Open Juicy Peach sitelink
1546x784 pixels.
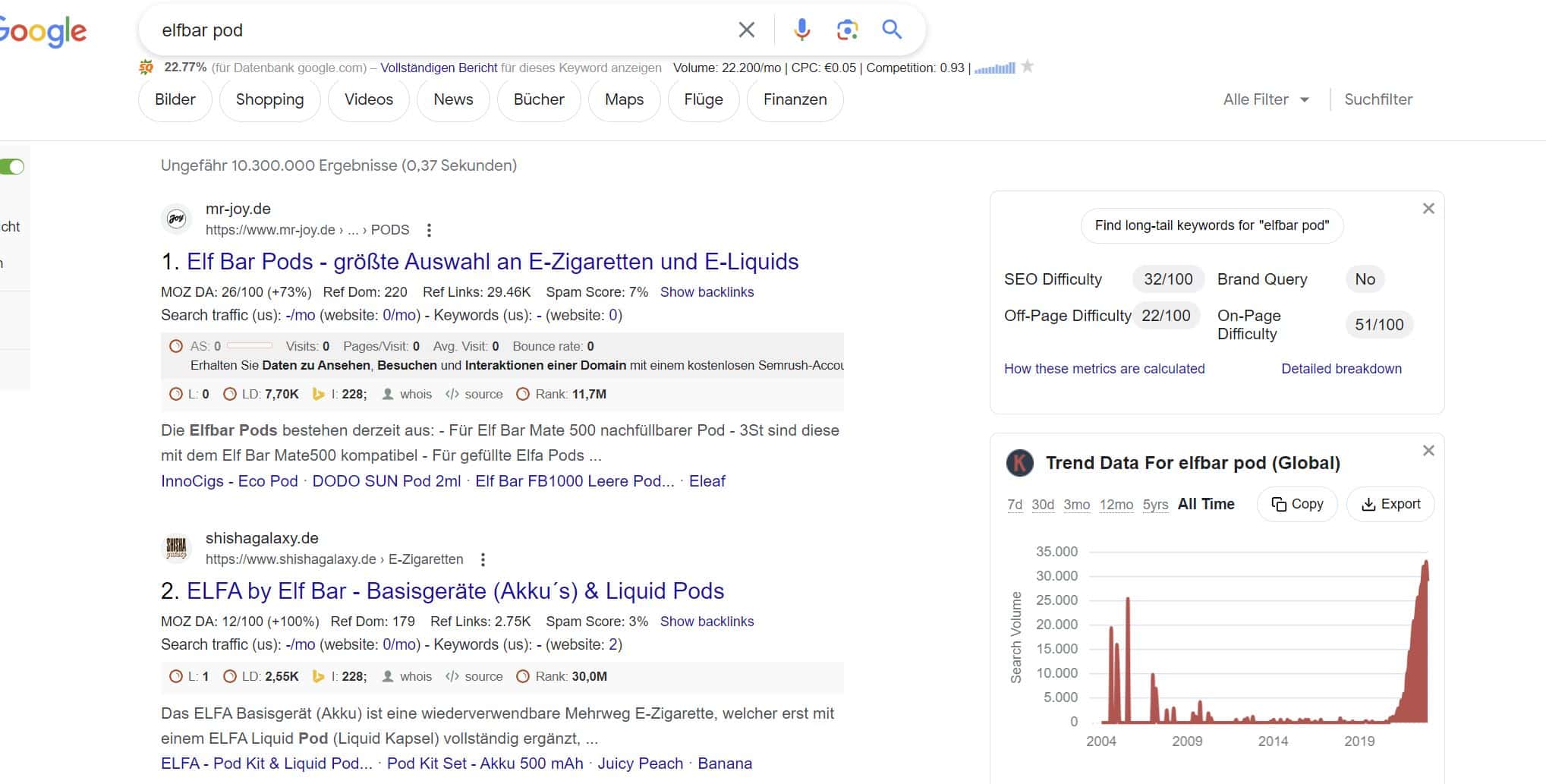(640, 764)
